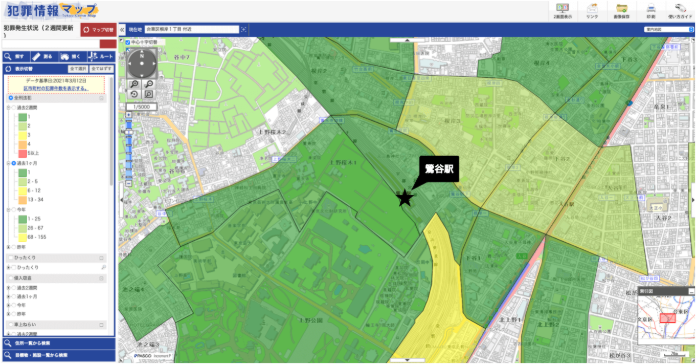This screenshot has width=696, height=364.
Task: Open the 区市町村の犯罪件数を表示する link
Action: [56, 88]
